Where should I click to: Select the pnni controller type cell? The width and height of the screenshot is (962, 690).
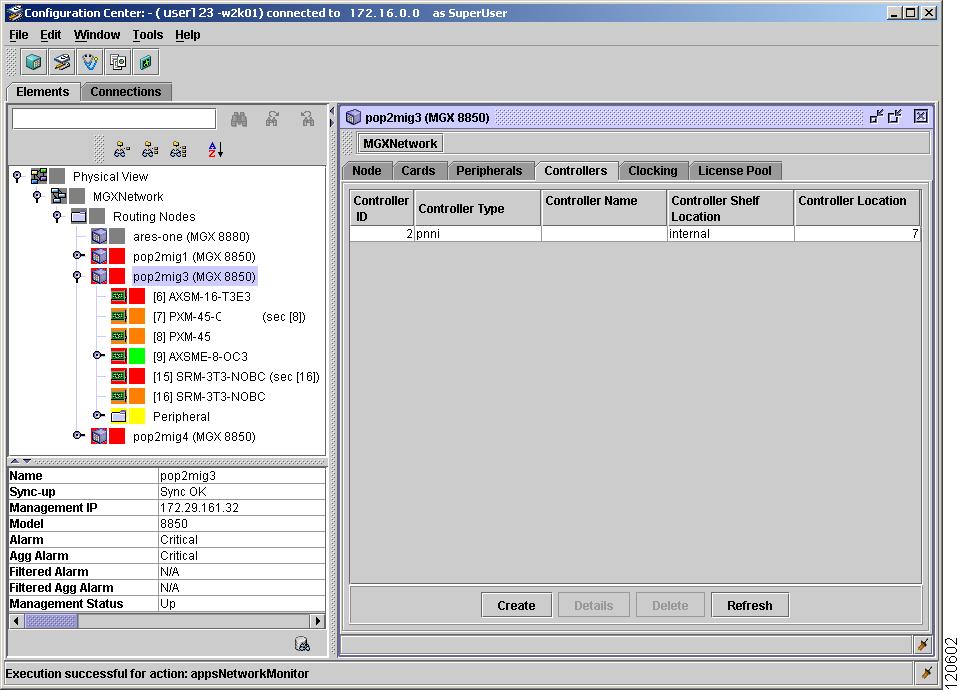pos(477,234)
